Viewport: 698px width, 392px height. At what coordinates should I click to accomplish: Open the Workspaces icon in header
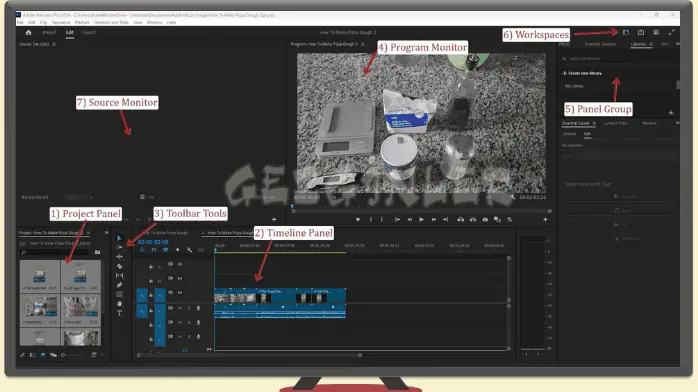pyautogui.click(x=626, y=32)
